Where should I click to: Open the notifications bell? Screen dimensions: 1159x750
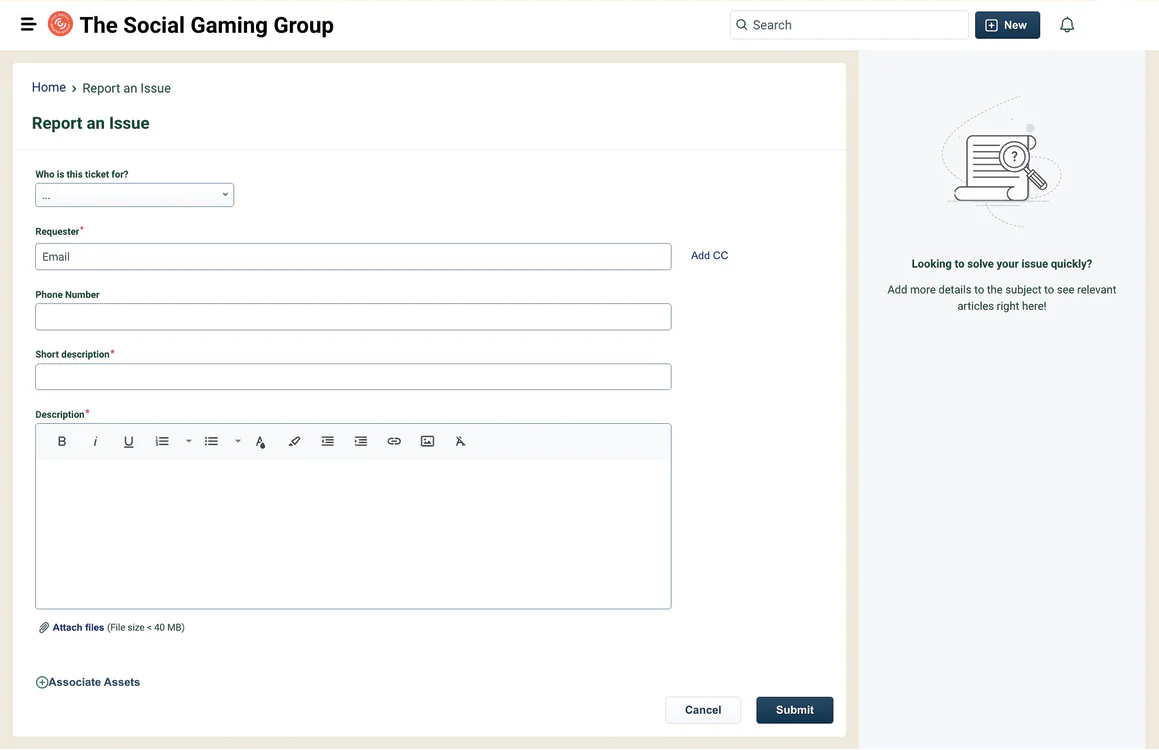[1067, 25]
